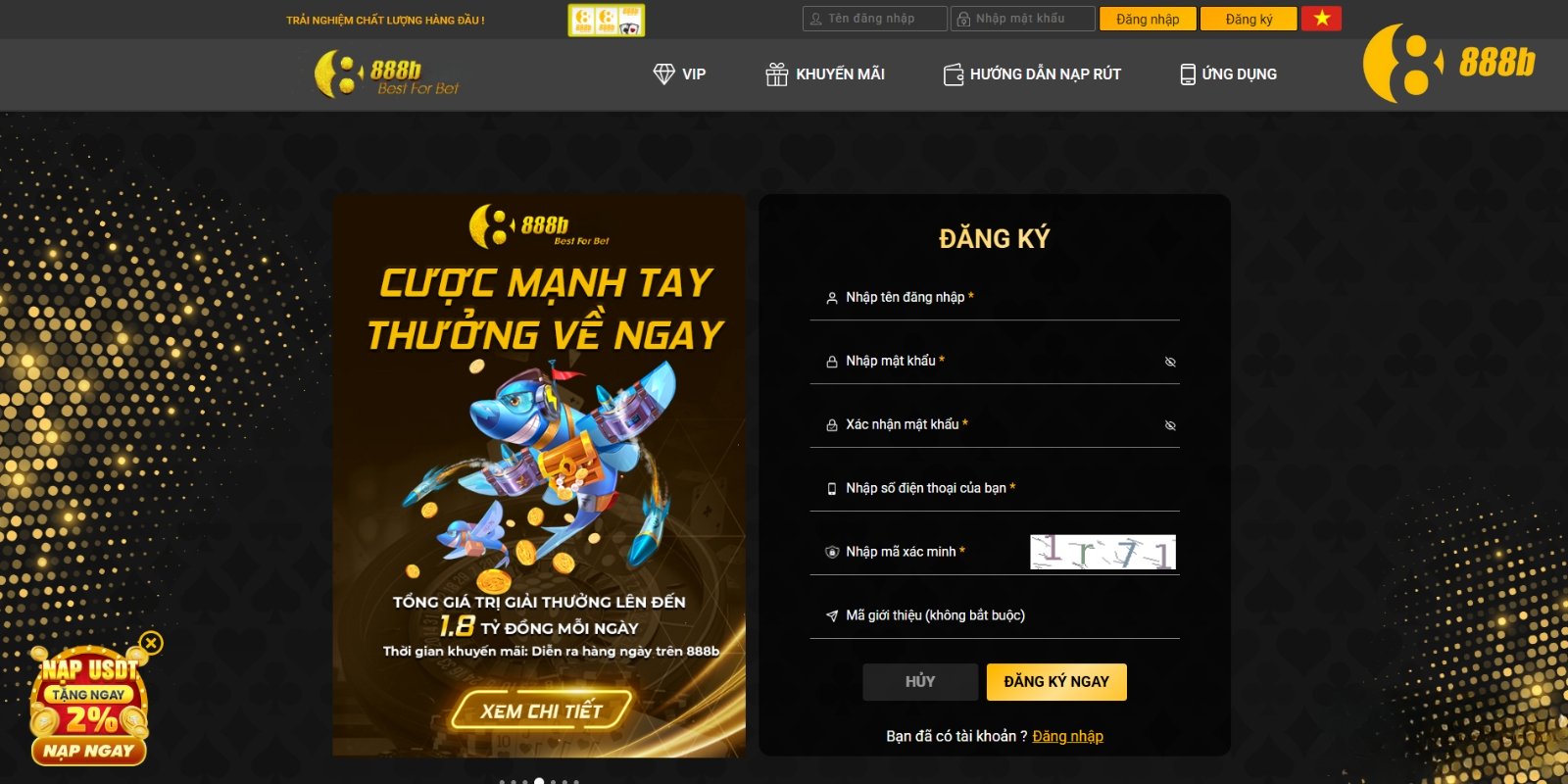Viewport: 1568px width, 784px height.
Task: Focus the Nhập số điện thoại field
Action: tap(995, 488)
